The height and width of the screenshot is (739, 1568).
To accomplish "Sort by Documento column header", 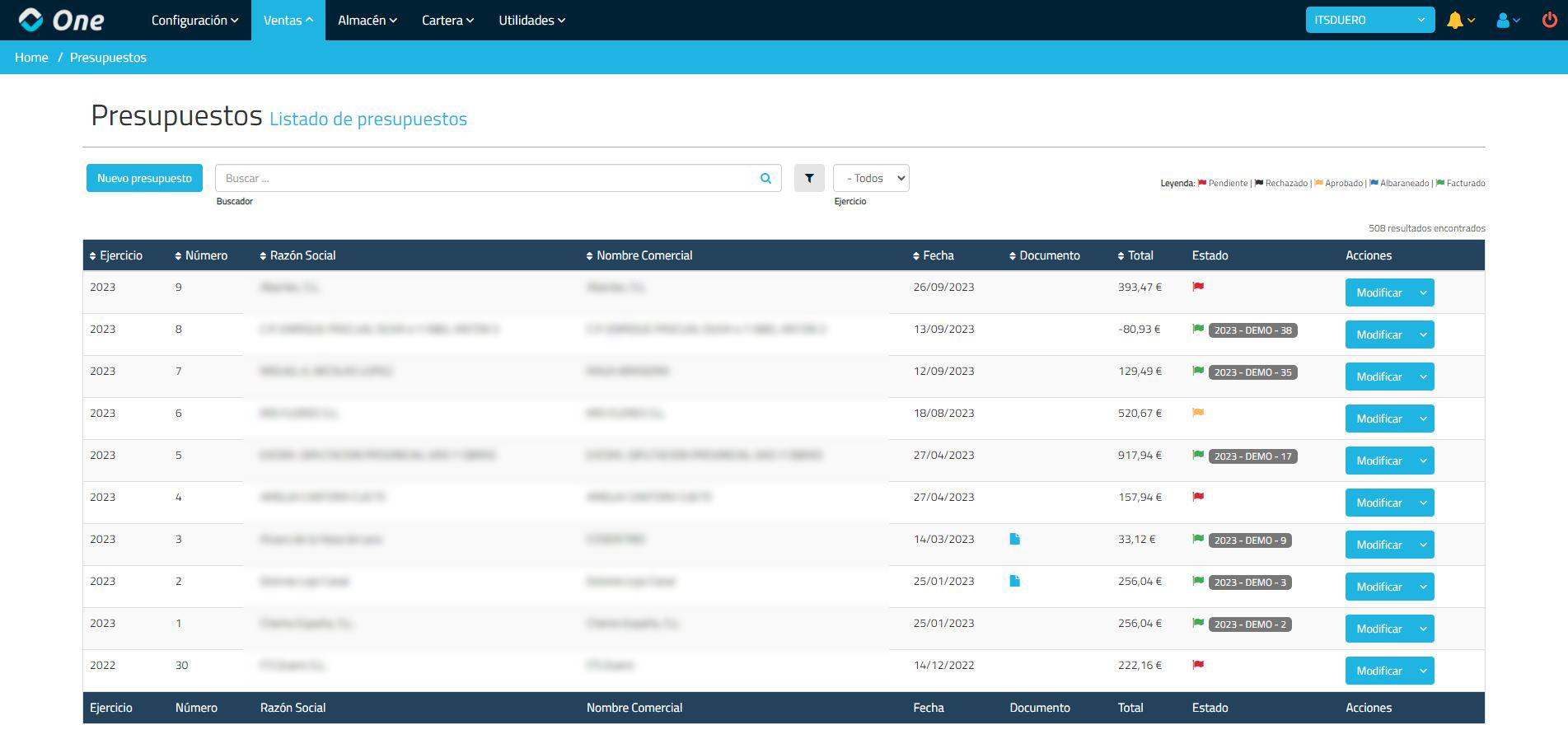I will (x=1045, y=255).
